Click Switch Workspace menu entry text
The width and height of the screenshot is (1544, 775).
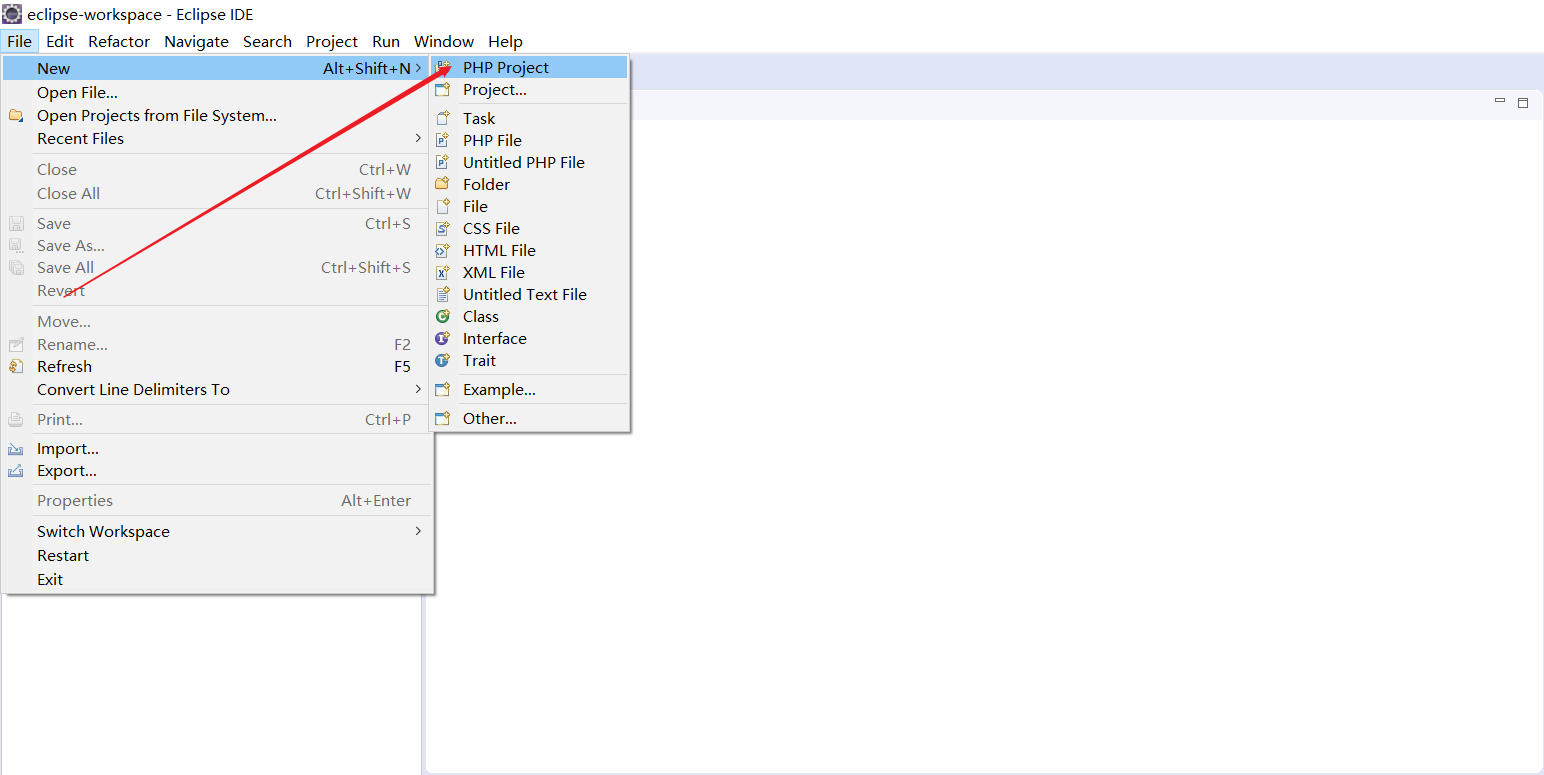103,531
